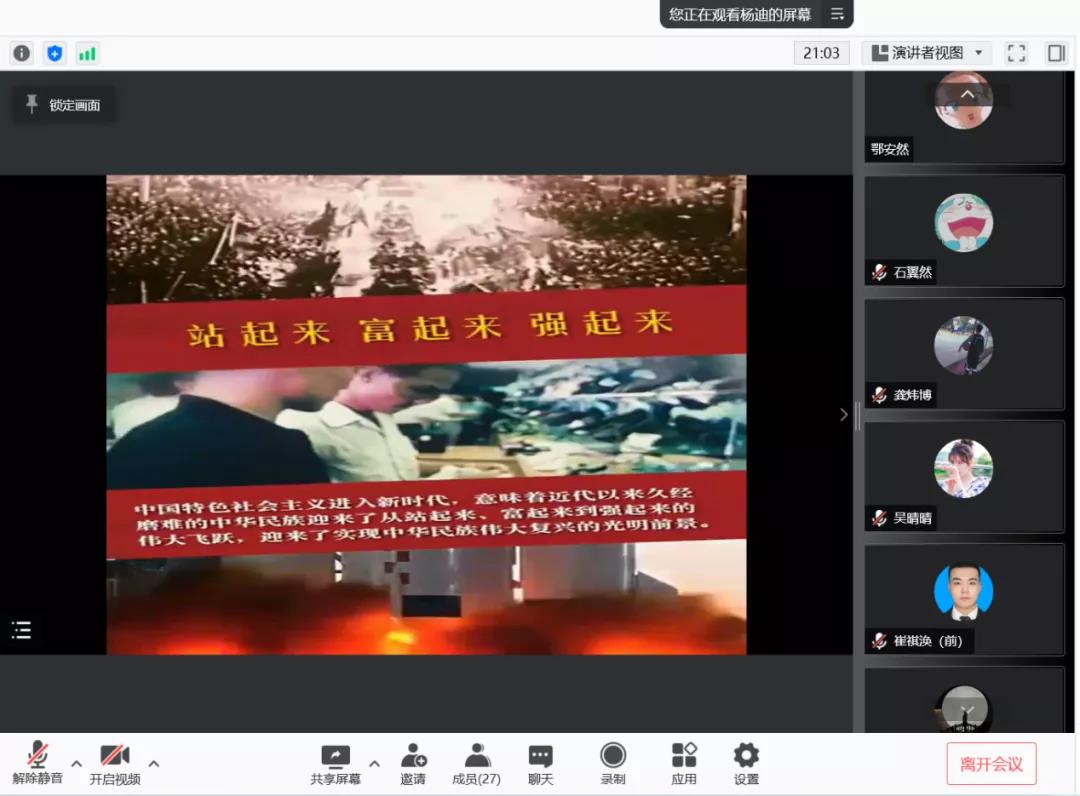Open 设置 settings gear
1080x796 pixels.
coord(746,764)
